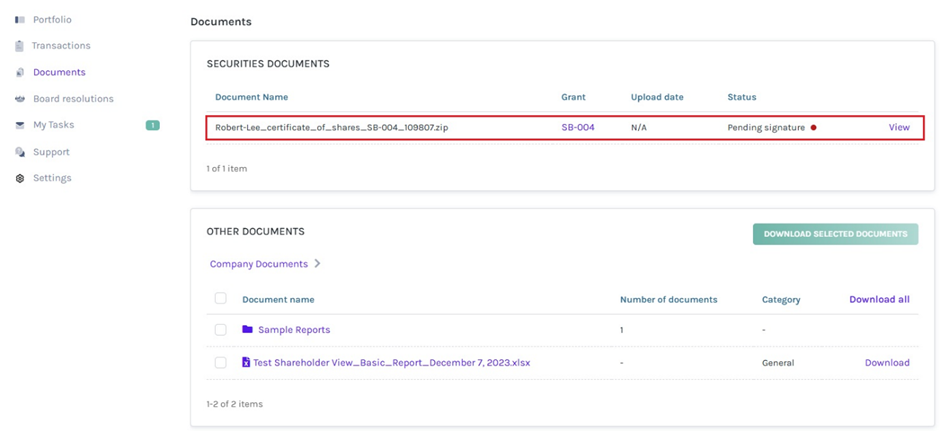This screenshot has height=431, width=940.
Task: Click the Board resolutions icon
Action: point(19,99)
